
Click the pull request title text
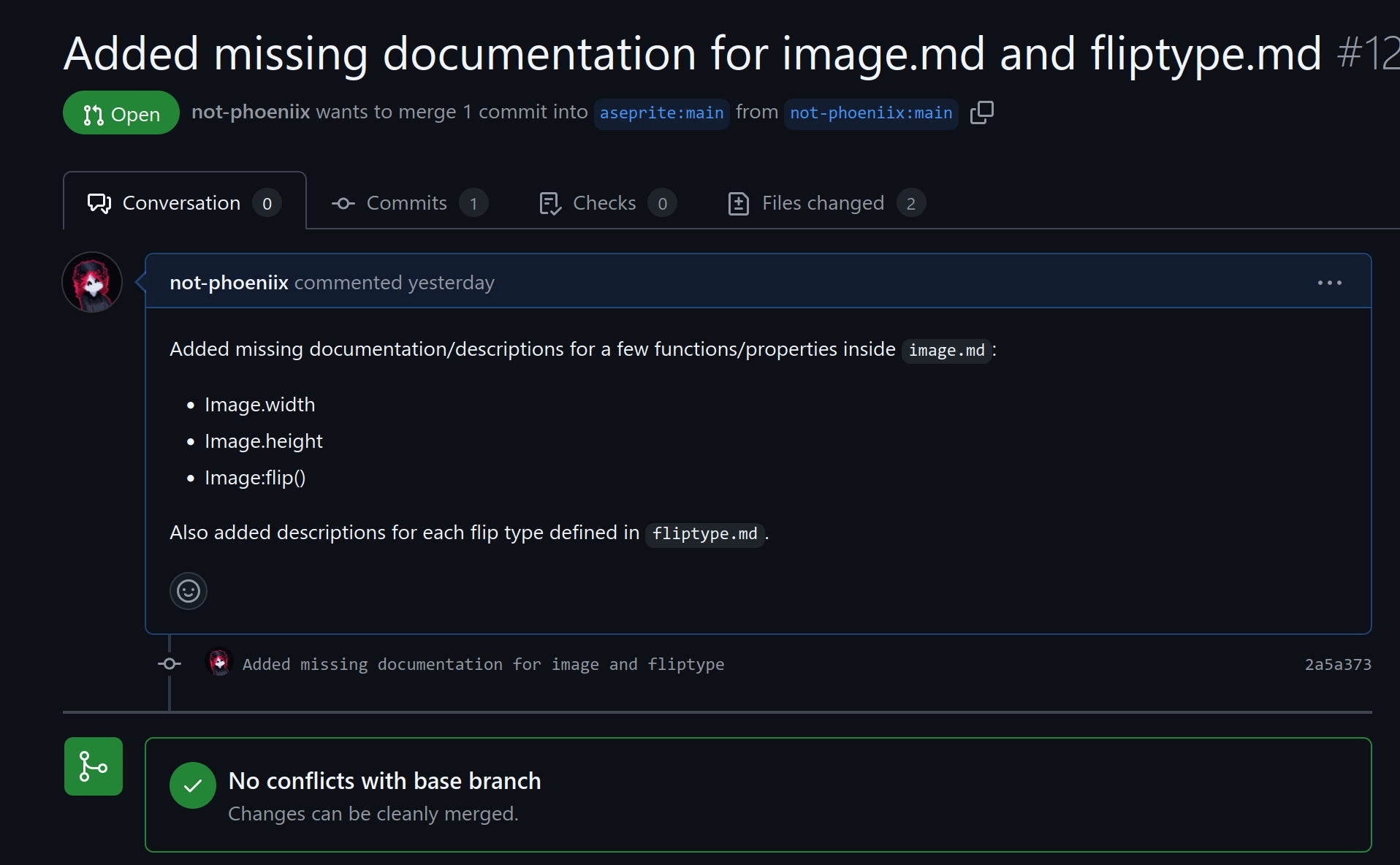pos(693,53)
